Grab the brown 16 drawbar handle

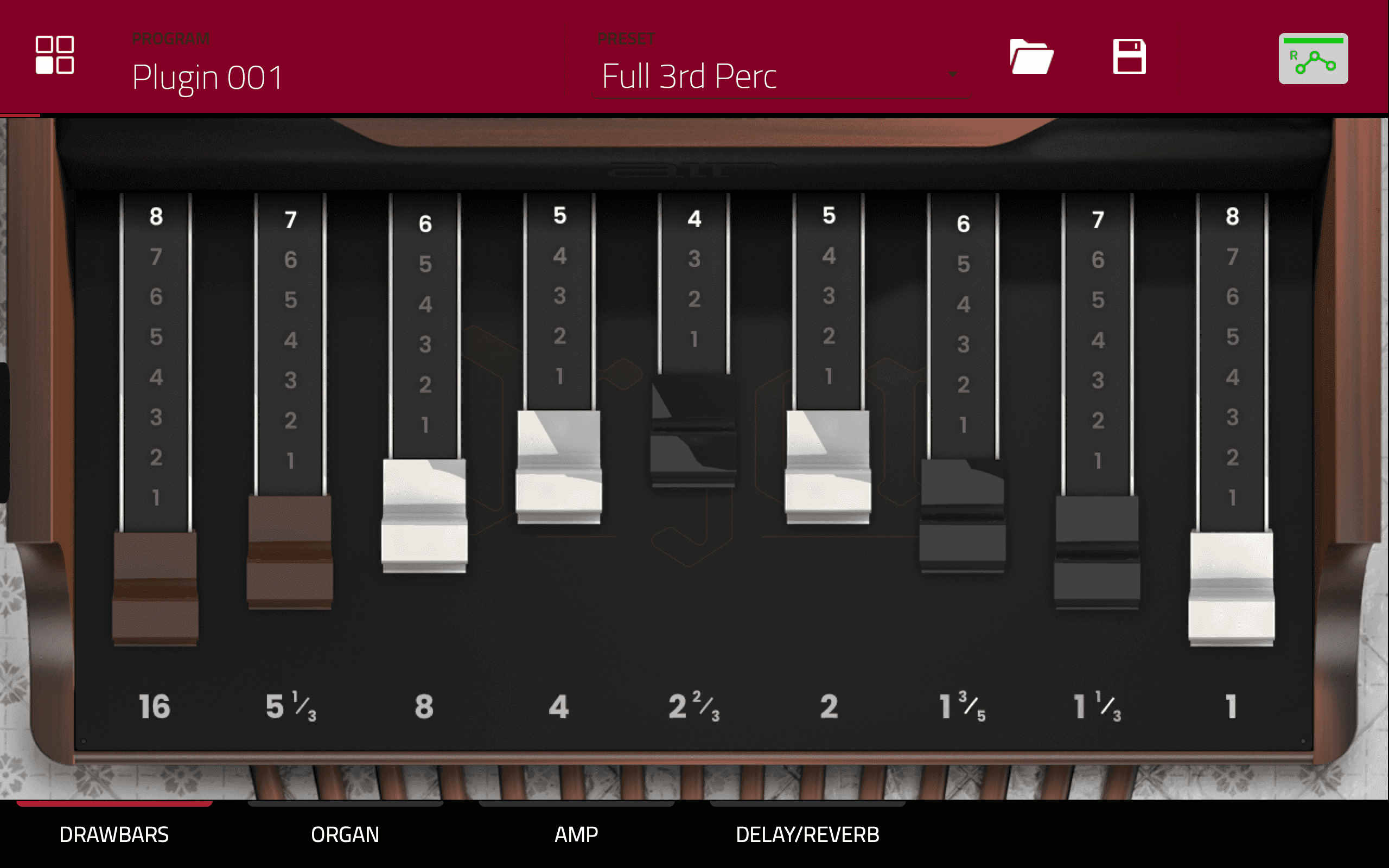(x=155, y=588)
